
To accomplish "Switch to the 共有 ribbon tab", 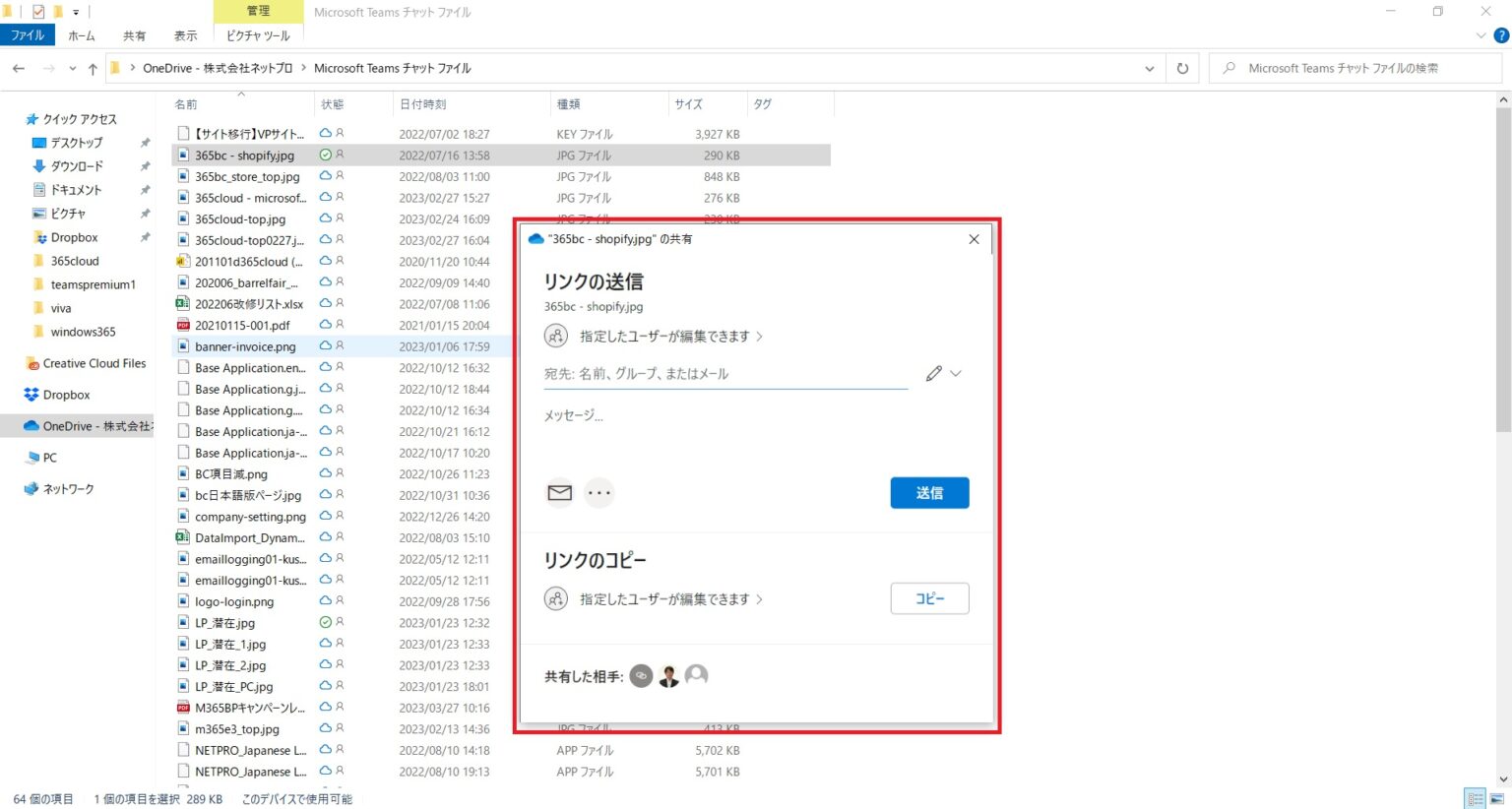I will [x=134, y=34].
